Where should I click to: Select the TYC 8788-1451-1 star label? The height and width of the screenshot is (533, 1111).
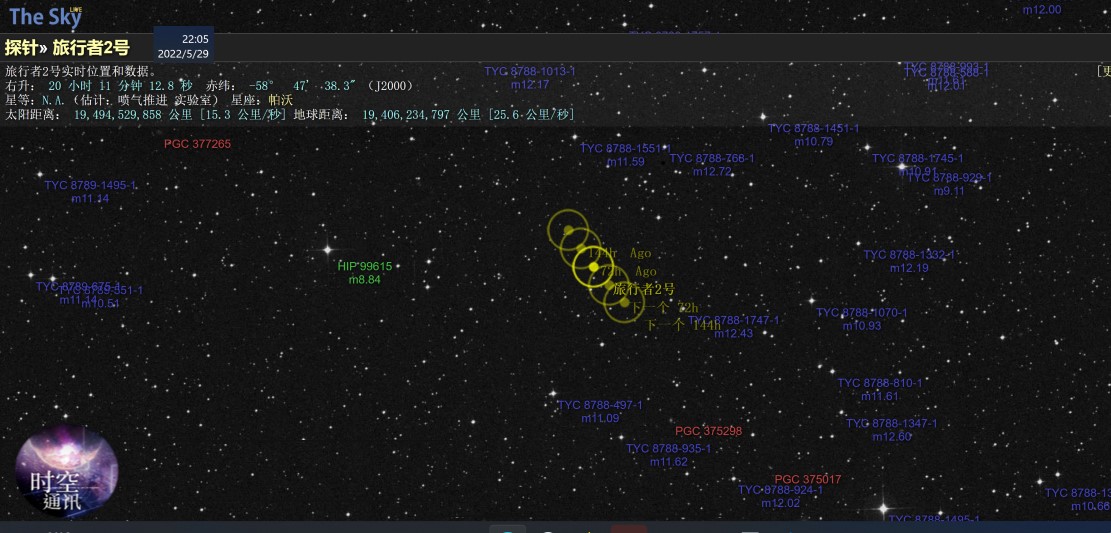813,128
